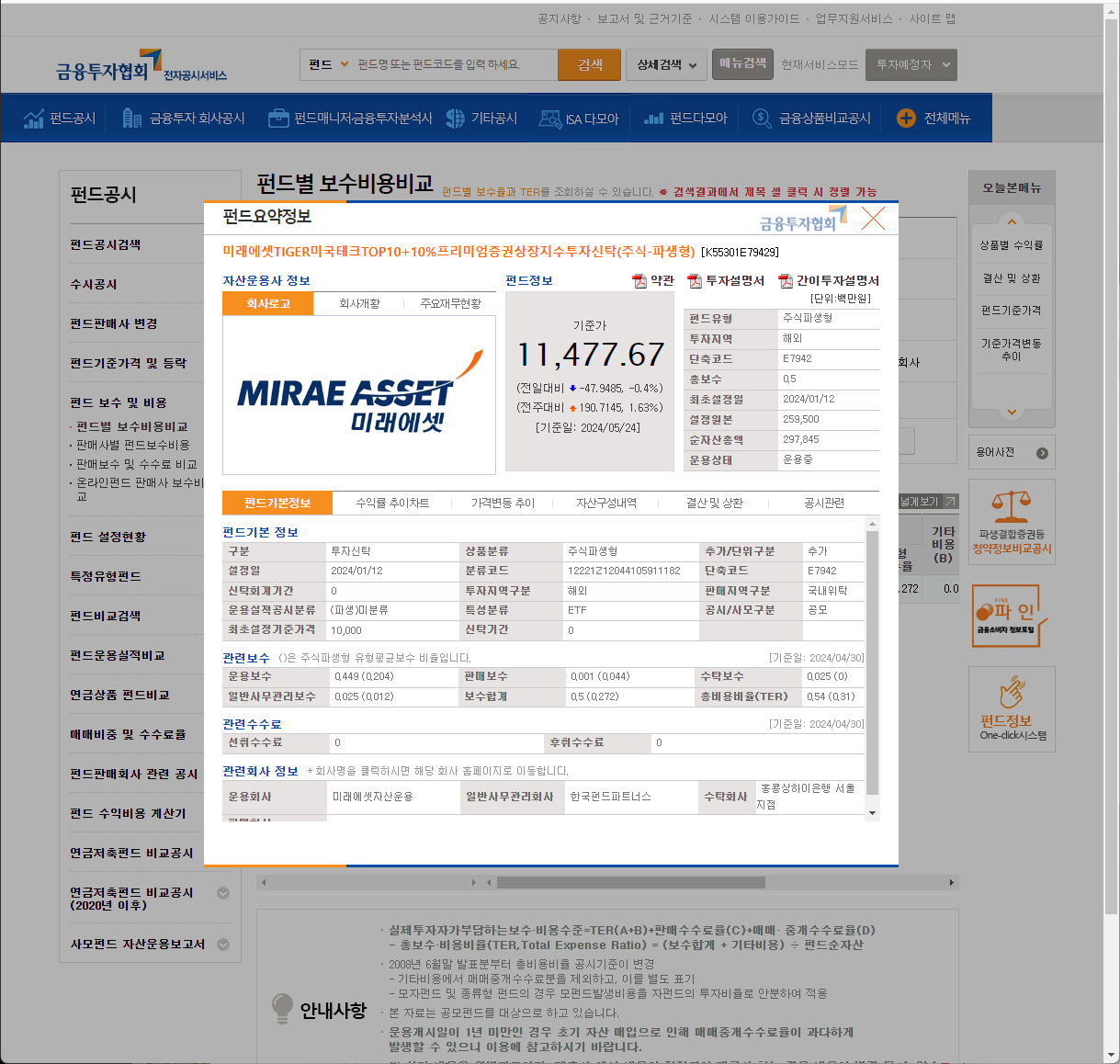Open 수시공시 in the sidebar
The height and width of the screenshot is (1064, 1120).
coord(94,284)
